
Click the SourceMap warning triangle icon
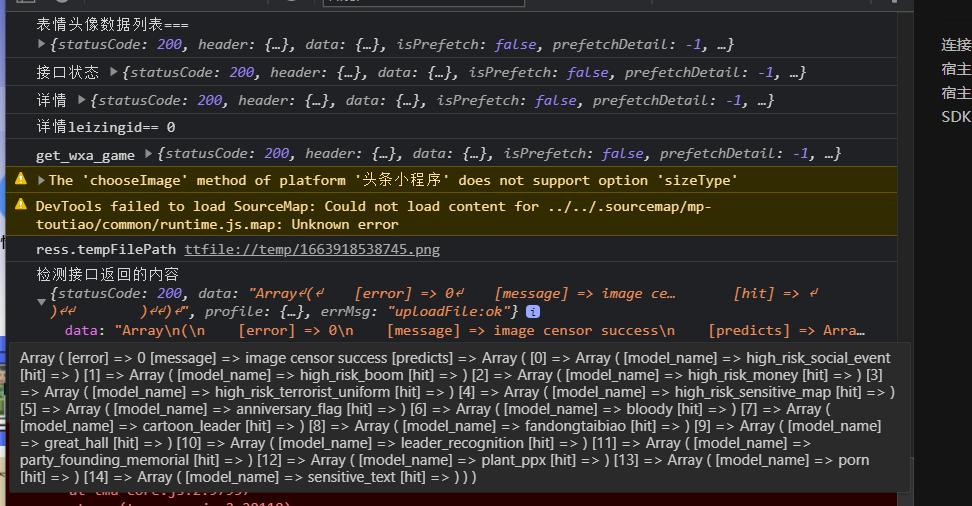click(x=20, y=205)
